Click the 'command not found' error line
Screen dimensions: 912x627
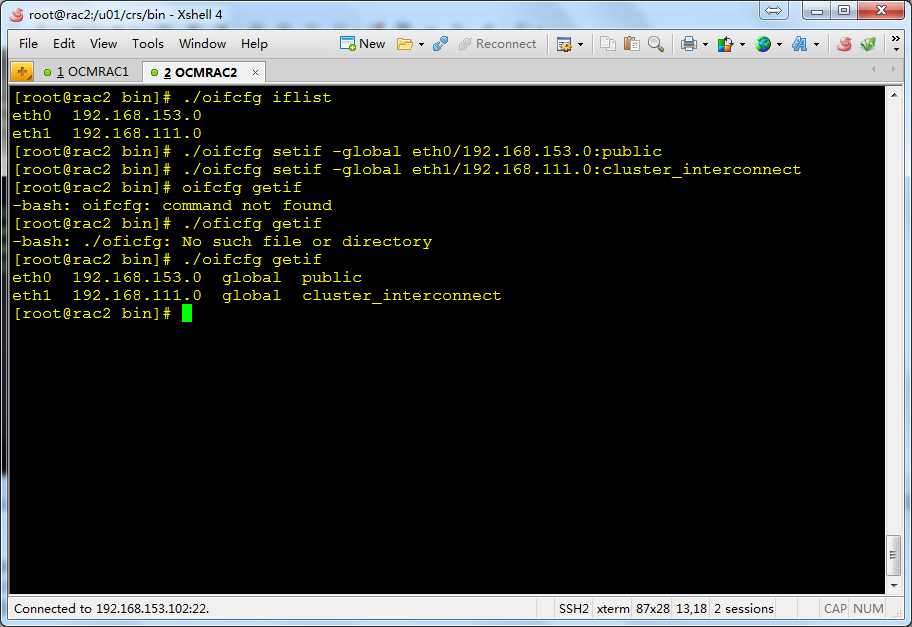point(173,205)
